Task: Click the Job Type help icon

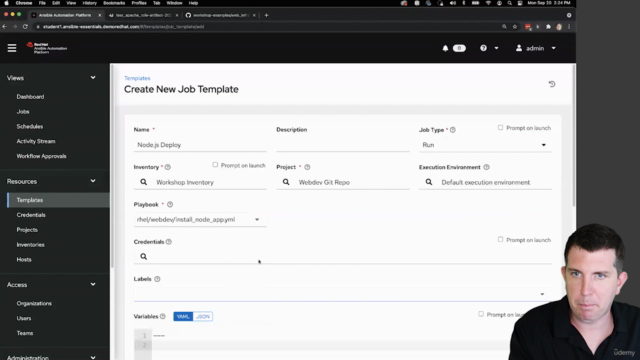Action: point(453,130)
